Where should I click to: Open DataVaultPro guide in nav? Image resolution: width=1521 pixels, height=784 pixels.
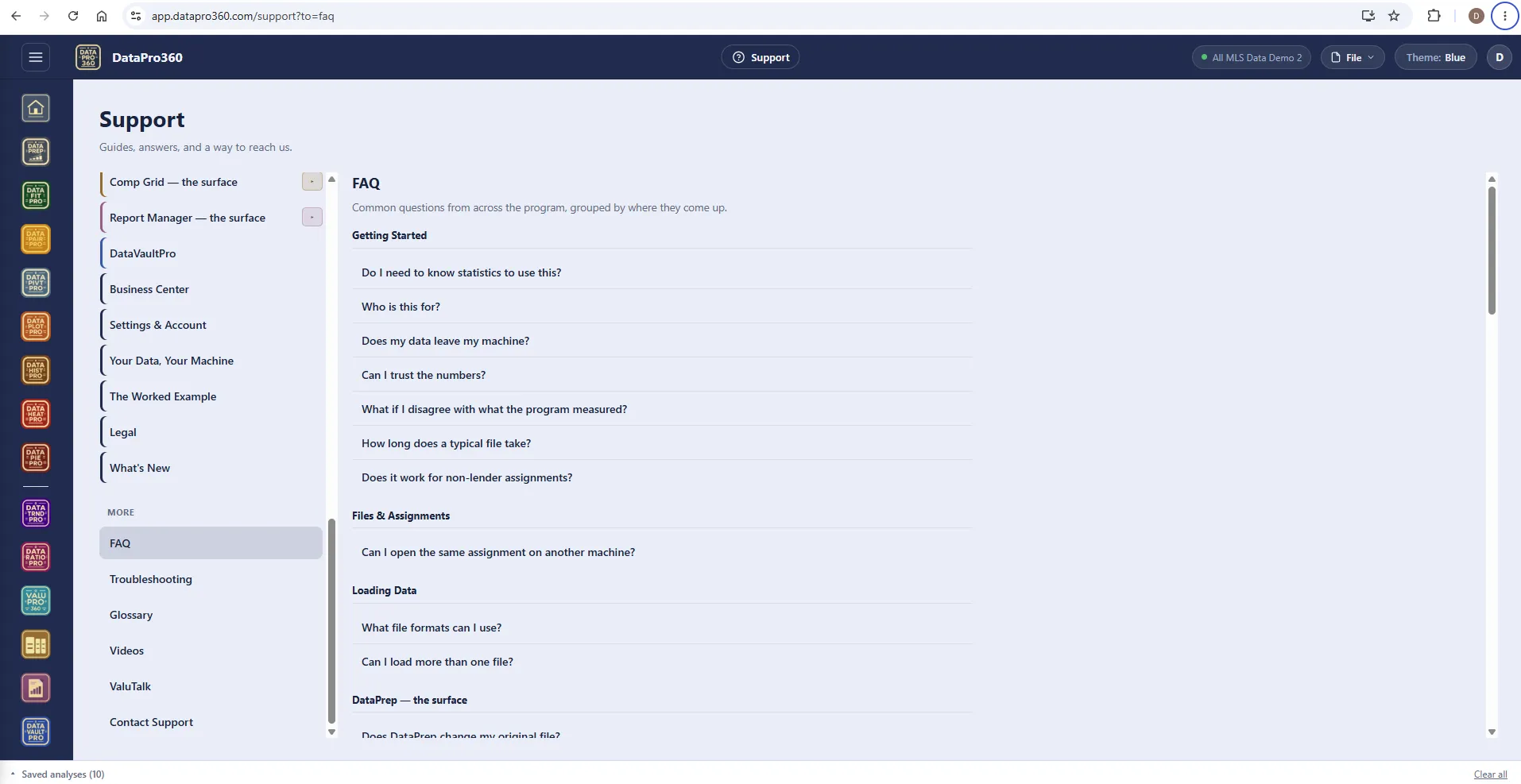[x=211, y=253]
